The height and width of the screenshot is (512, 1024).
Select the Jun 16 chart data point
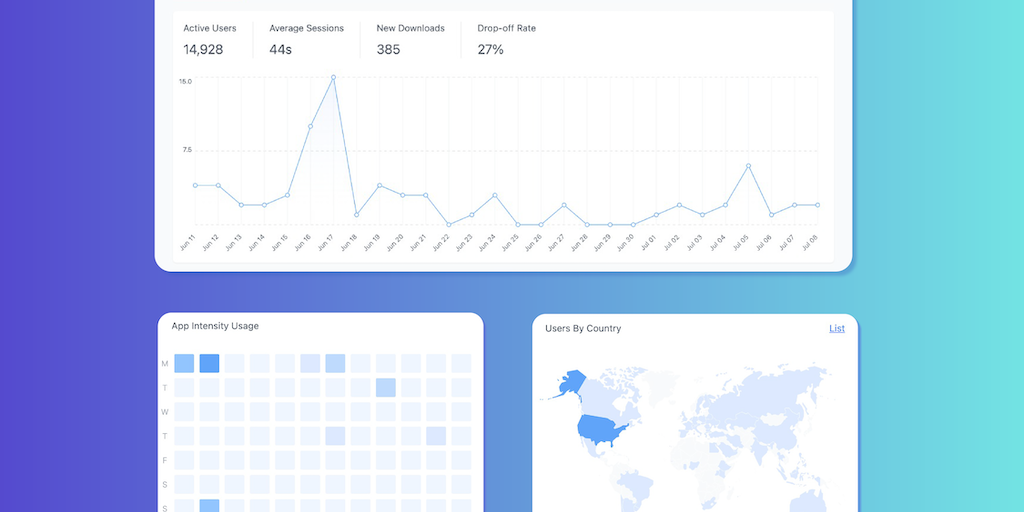pyautogui.click(x=310, y=126)
